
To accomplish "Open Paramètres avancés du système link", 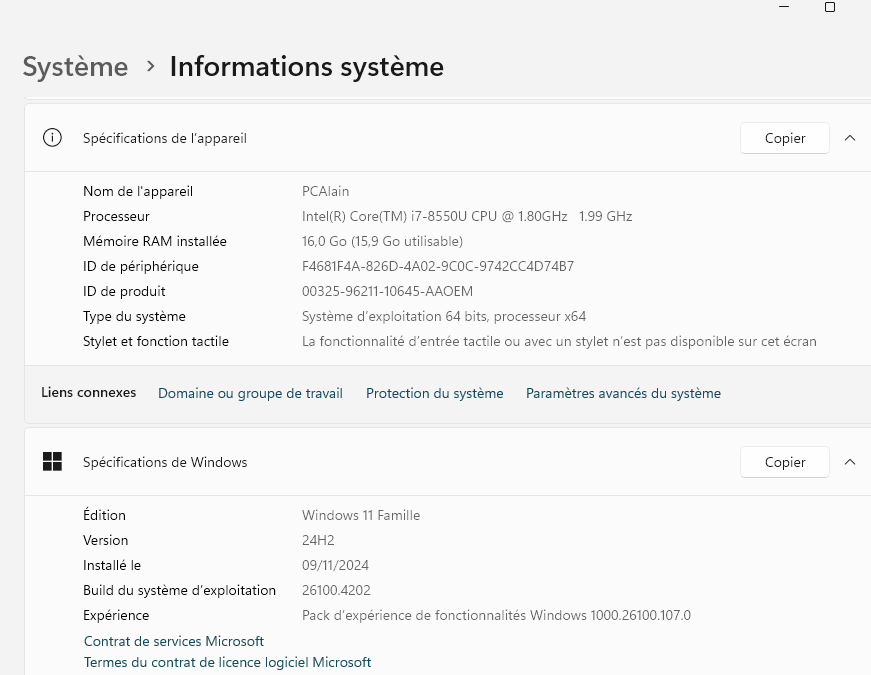I will pos(623,393).
